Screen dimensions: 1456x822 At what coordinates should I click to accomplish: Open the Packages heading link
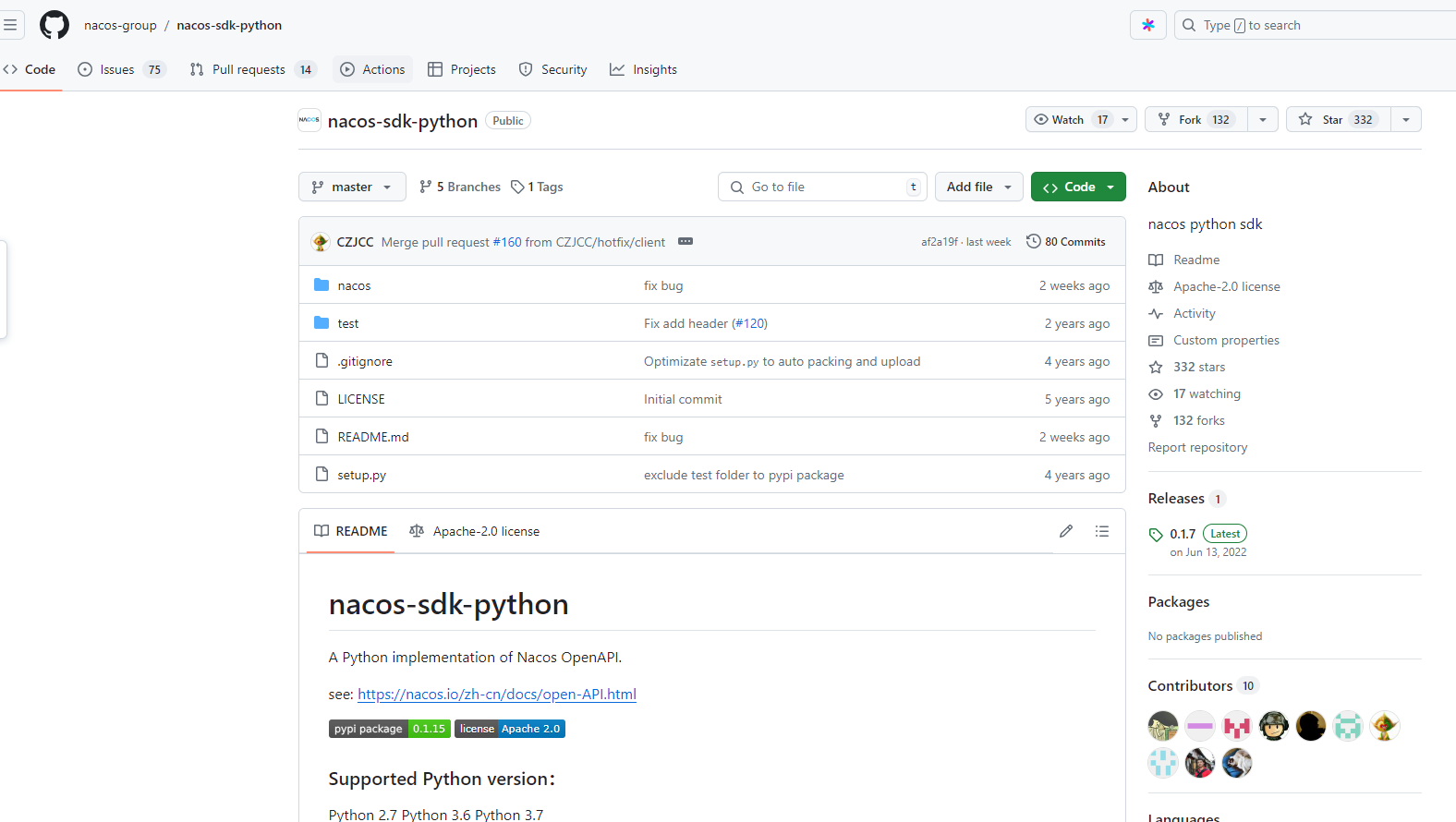click(1179, 601)
